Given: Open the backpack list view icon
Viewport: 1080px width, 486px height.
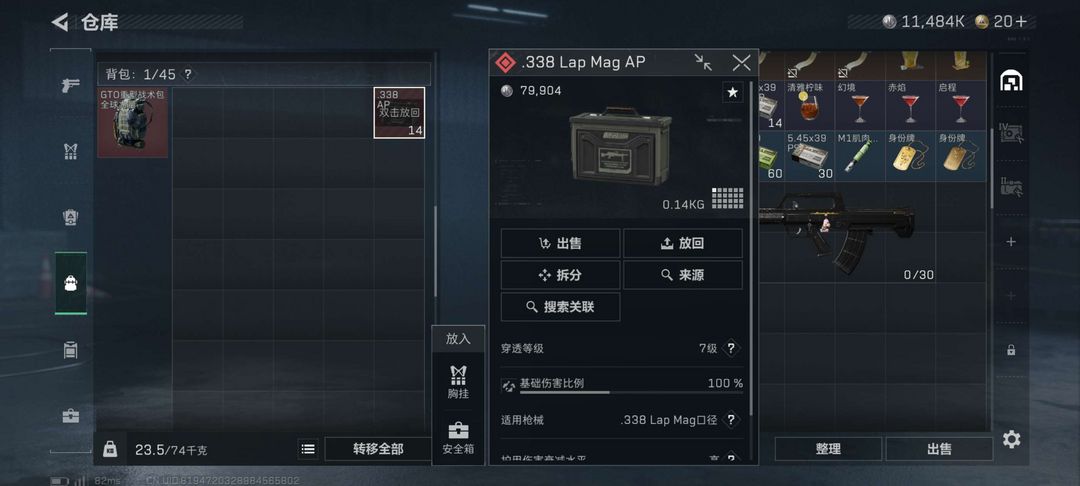Looking at the screenshot, I should [x=309, y=449].
